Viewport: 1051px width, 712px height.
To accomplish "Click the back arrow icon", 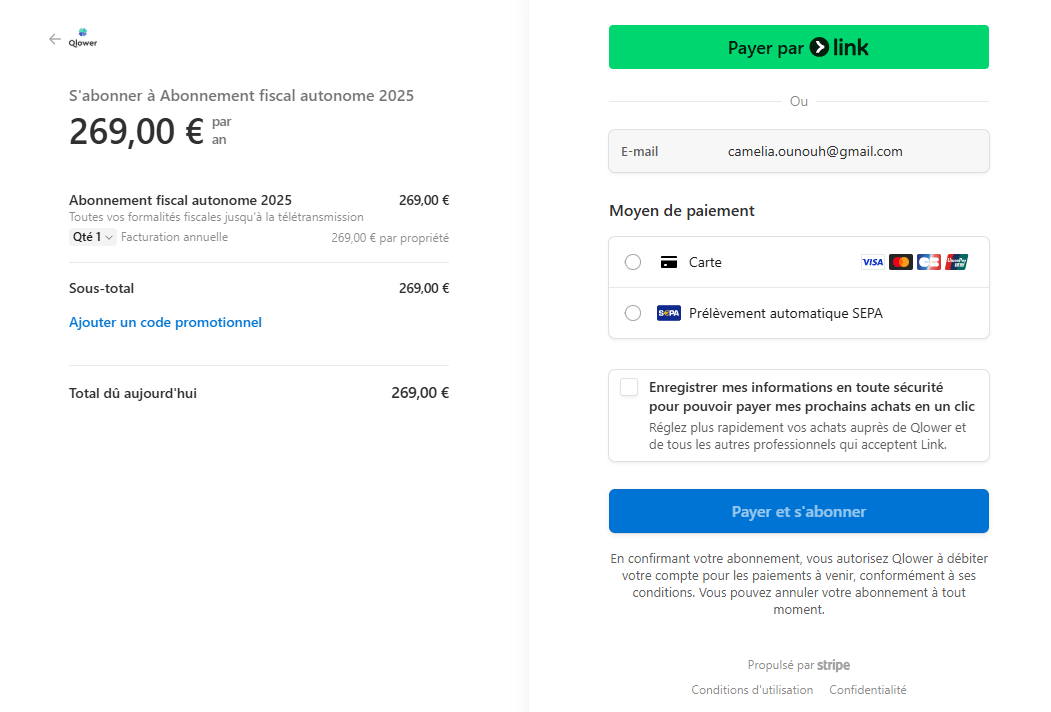I will (54, 39).
